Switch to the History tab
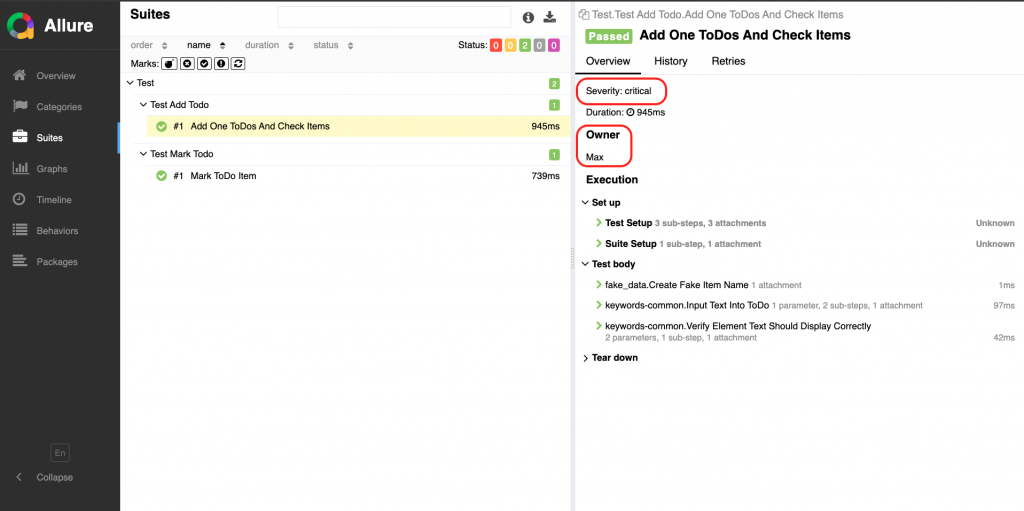 click(671, 61)
